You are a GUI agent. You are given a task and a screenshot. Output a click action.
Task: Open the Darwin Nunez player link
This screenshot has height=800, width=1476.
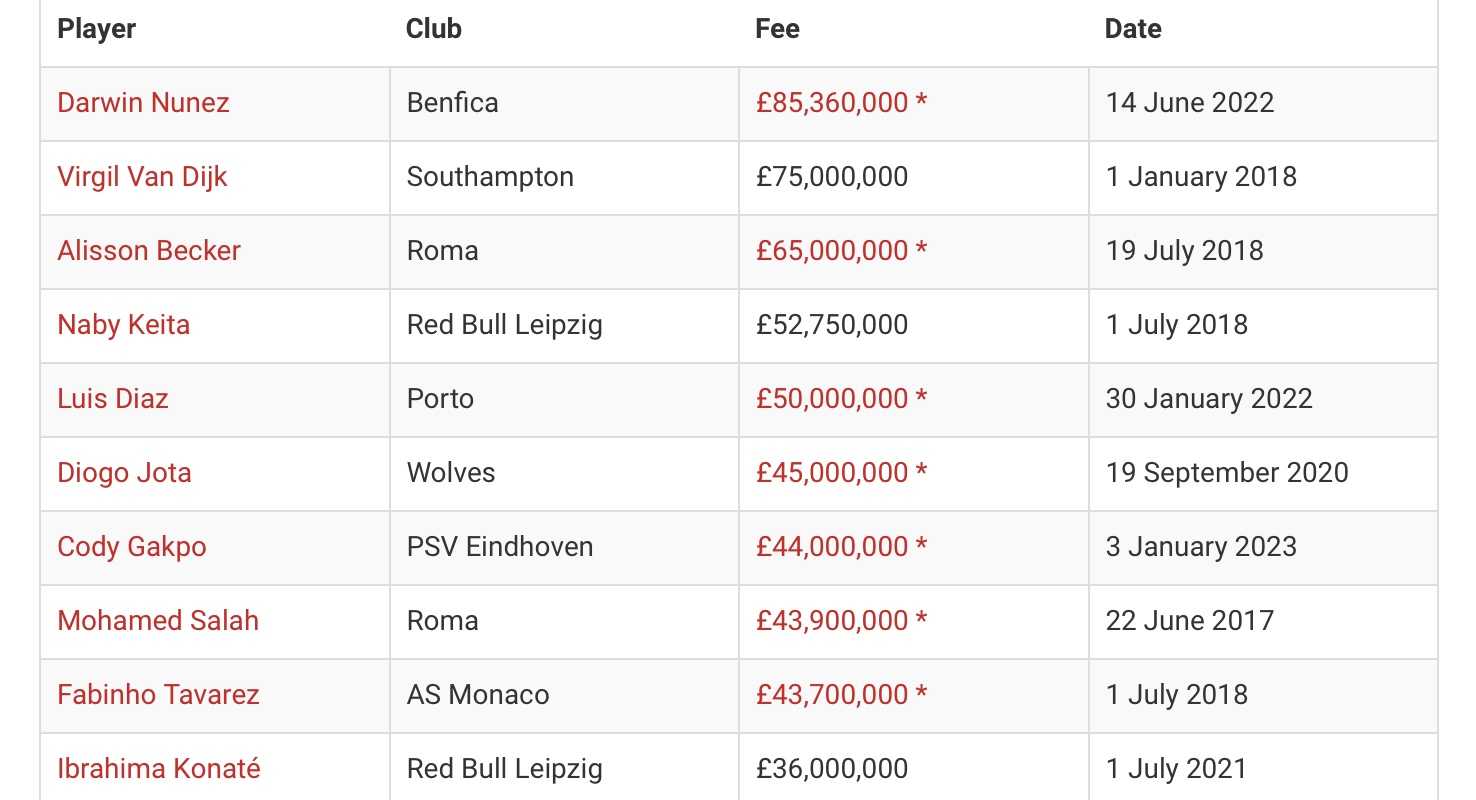[143, 103]
